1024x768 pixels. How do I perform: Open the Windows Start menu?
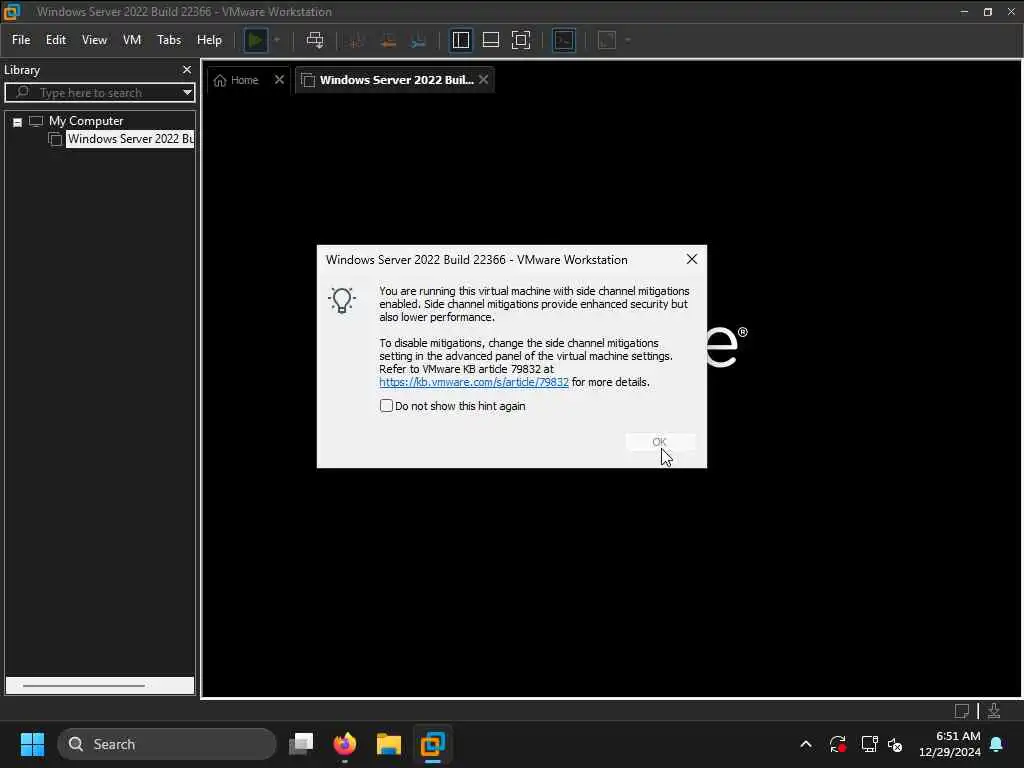(32, 744)
